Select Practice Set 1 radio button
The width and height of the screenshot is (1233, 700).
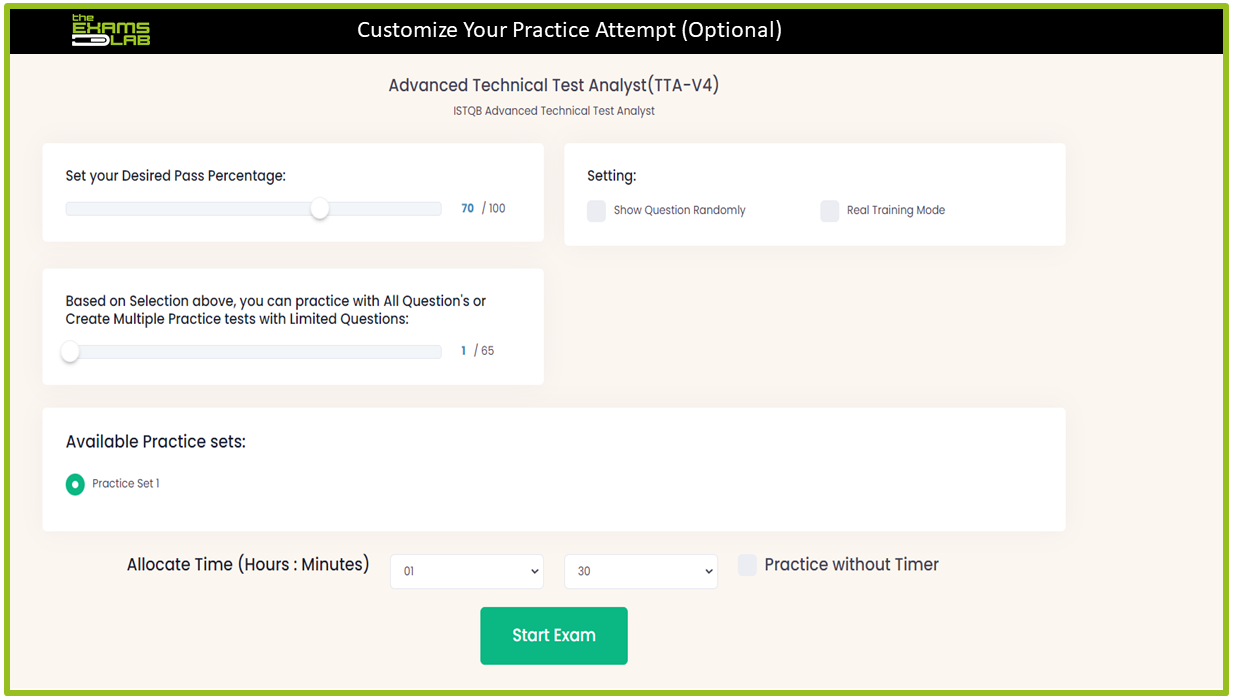click(x=75, y=484)
